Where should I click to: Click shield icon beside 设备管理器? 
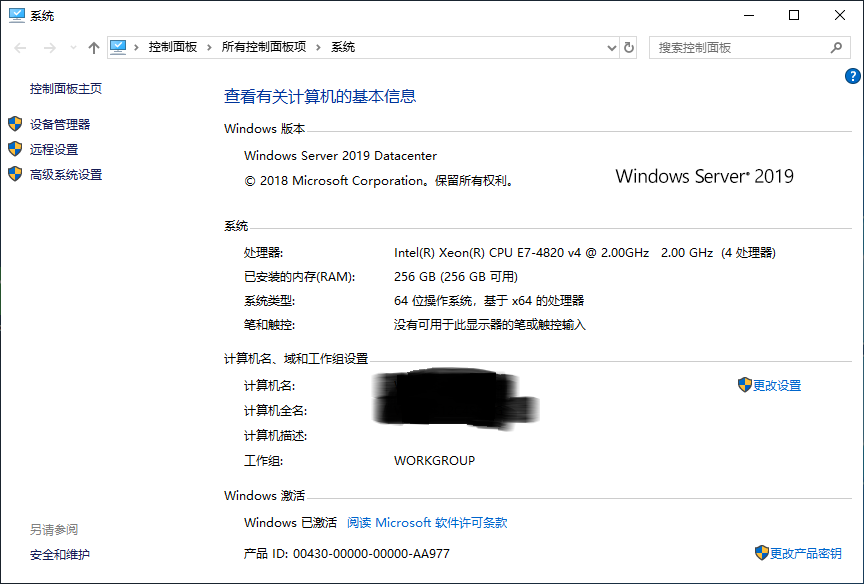click(15, 123)
